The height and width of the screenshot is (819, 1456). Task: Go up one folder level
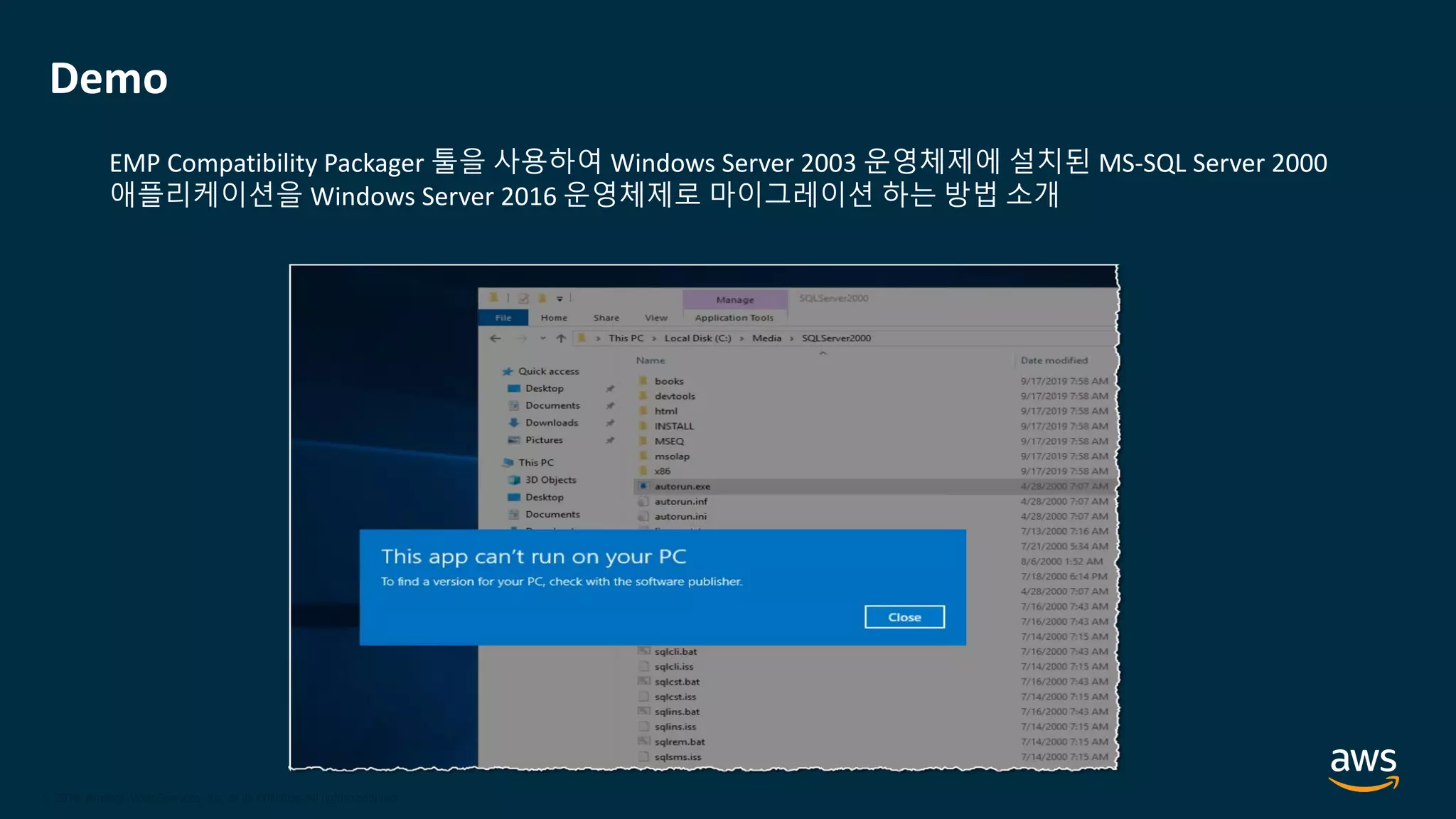[561, 338]
